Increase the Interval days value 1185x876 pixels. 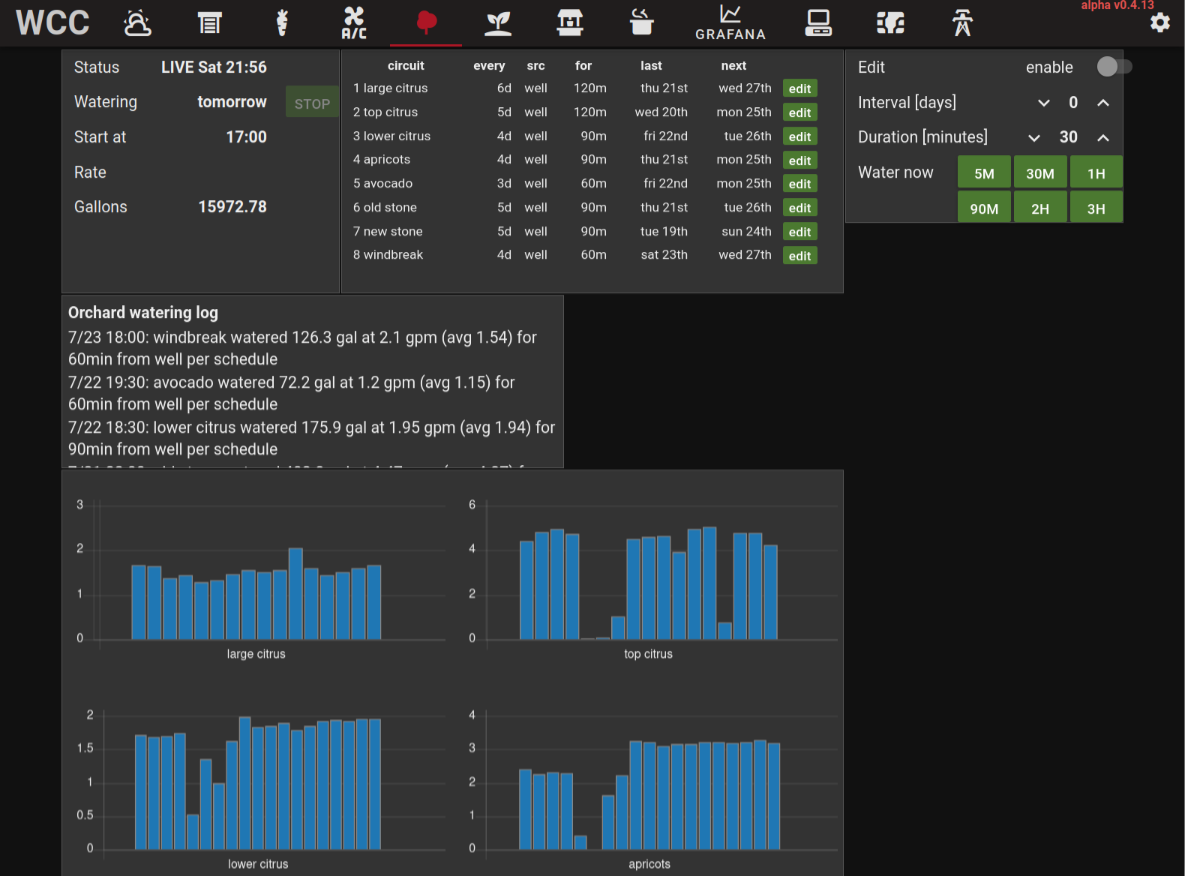[x=1103, y=103]
